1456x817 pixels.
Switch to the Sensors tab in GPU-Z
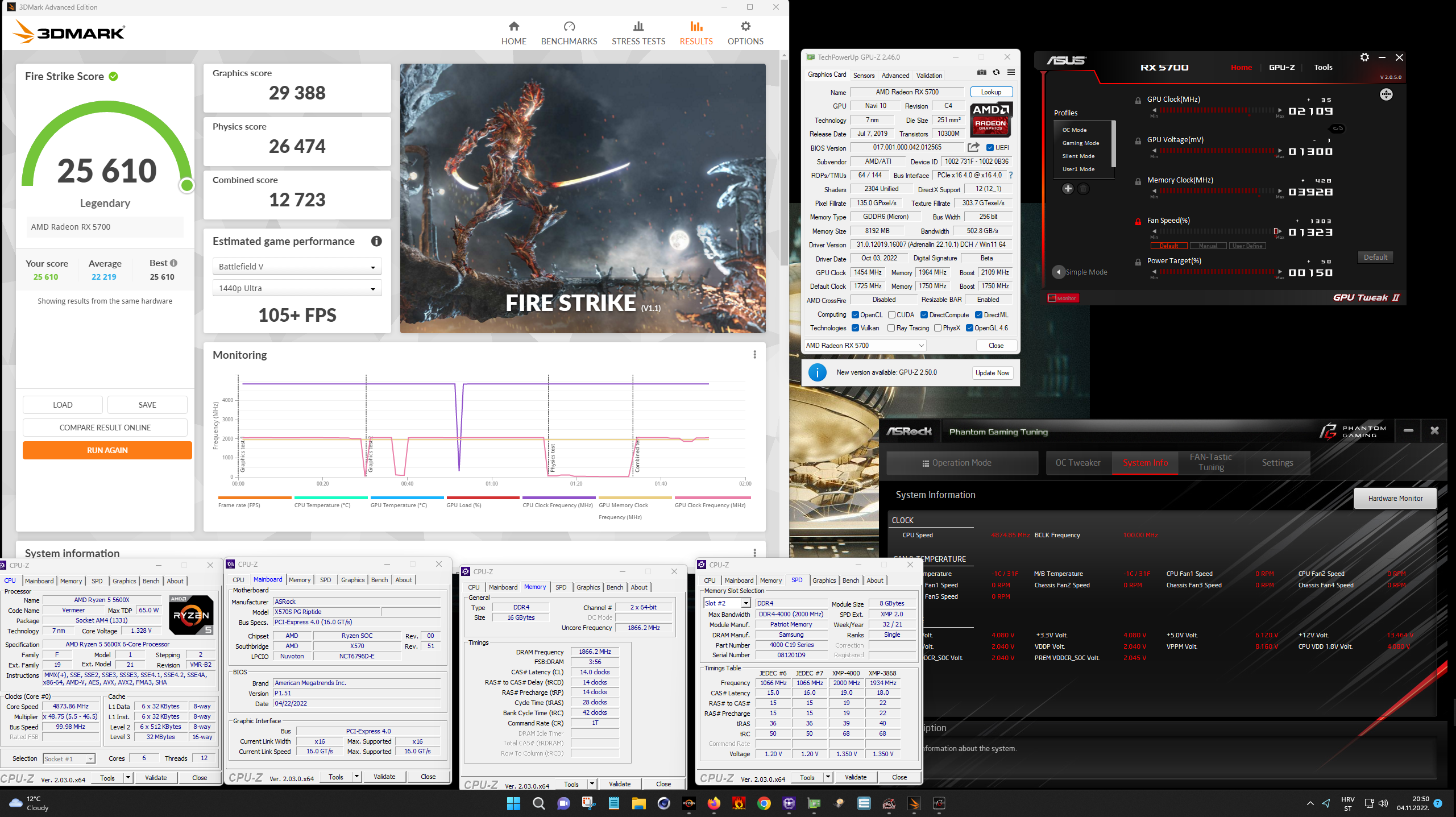point(864,76)
